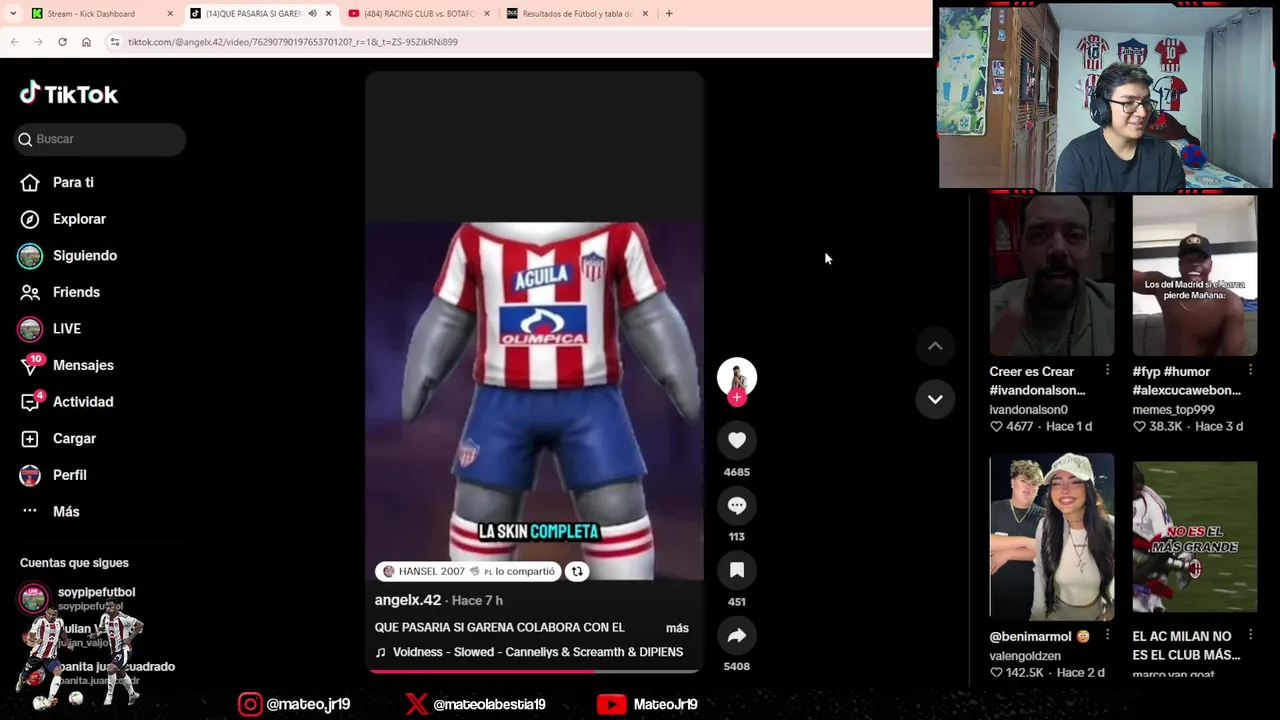The width and height of the screenshot is (1280, 720).
Task: Open the AC Milan video thumbnail
Action: (1194, 537)
